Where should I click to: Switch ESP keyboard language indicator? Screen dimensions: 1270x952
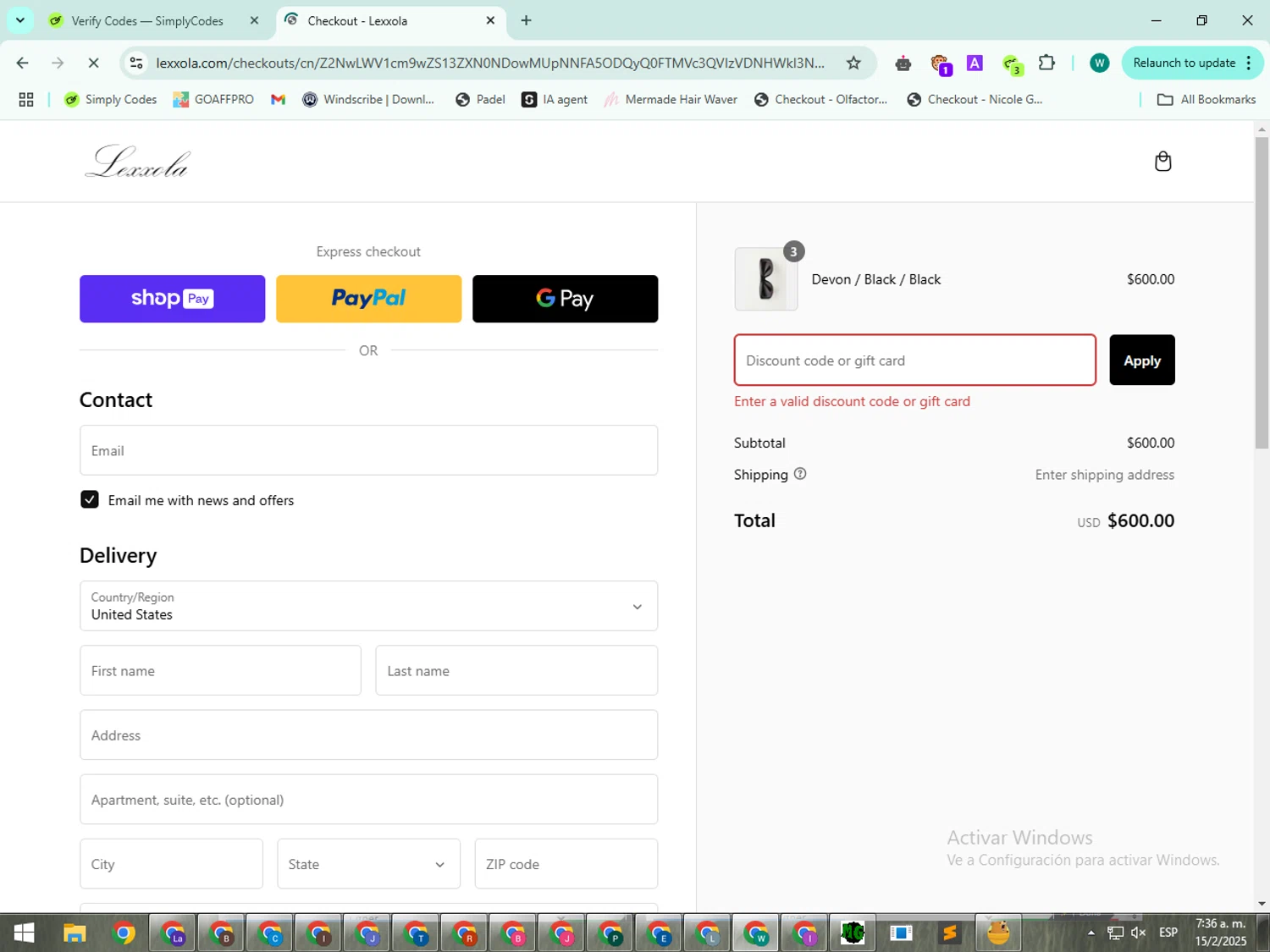pyautogui.click(x=1168, y=933)
